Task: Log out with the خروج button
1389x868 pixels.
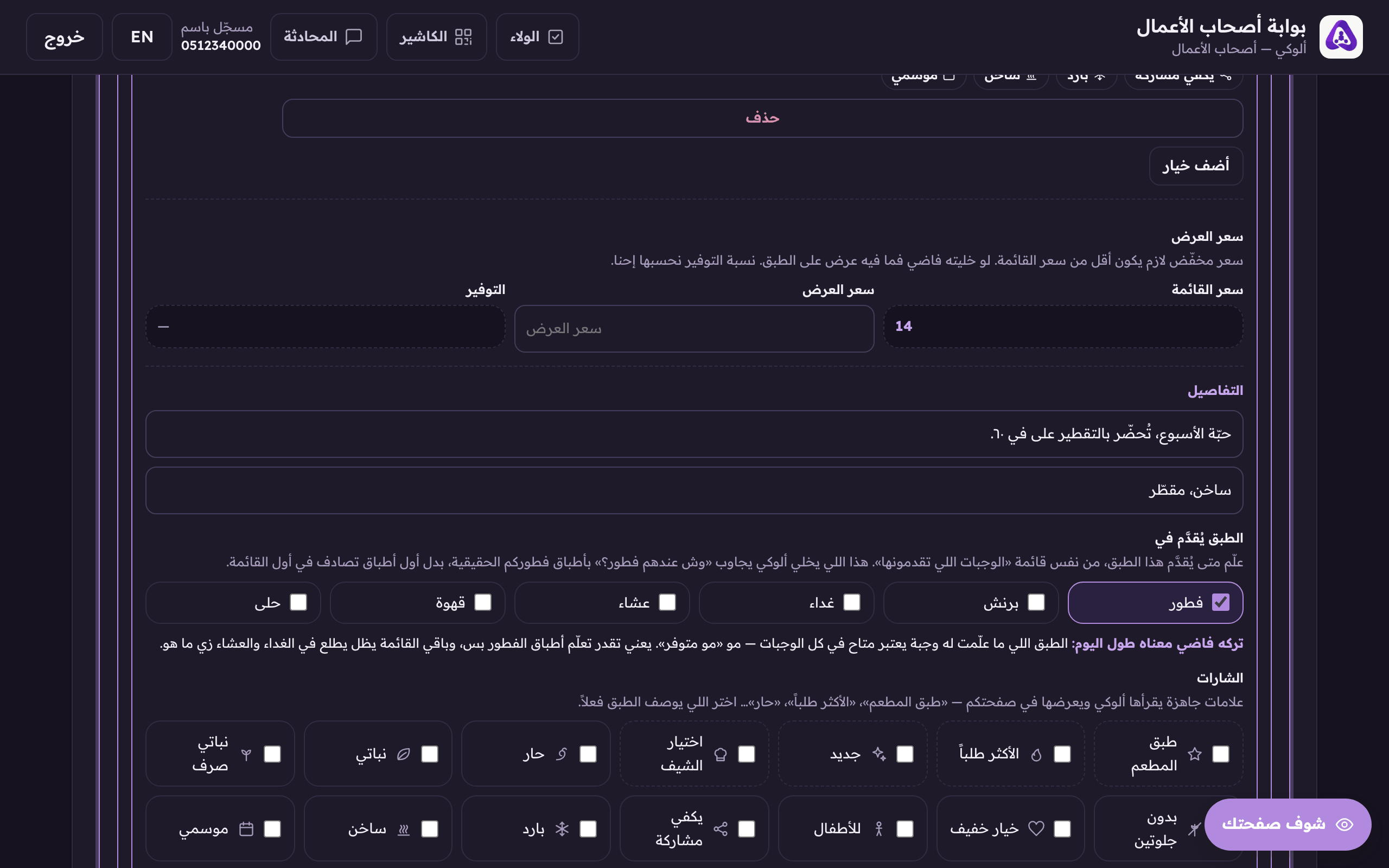Action: (x=64, y=37)
